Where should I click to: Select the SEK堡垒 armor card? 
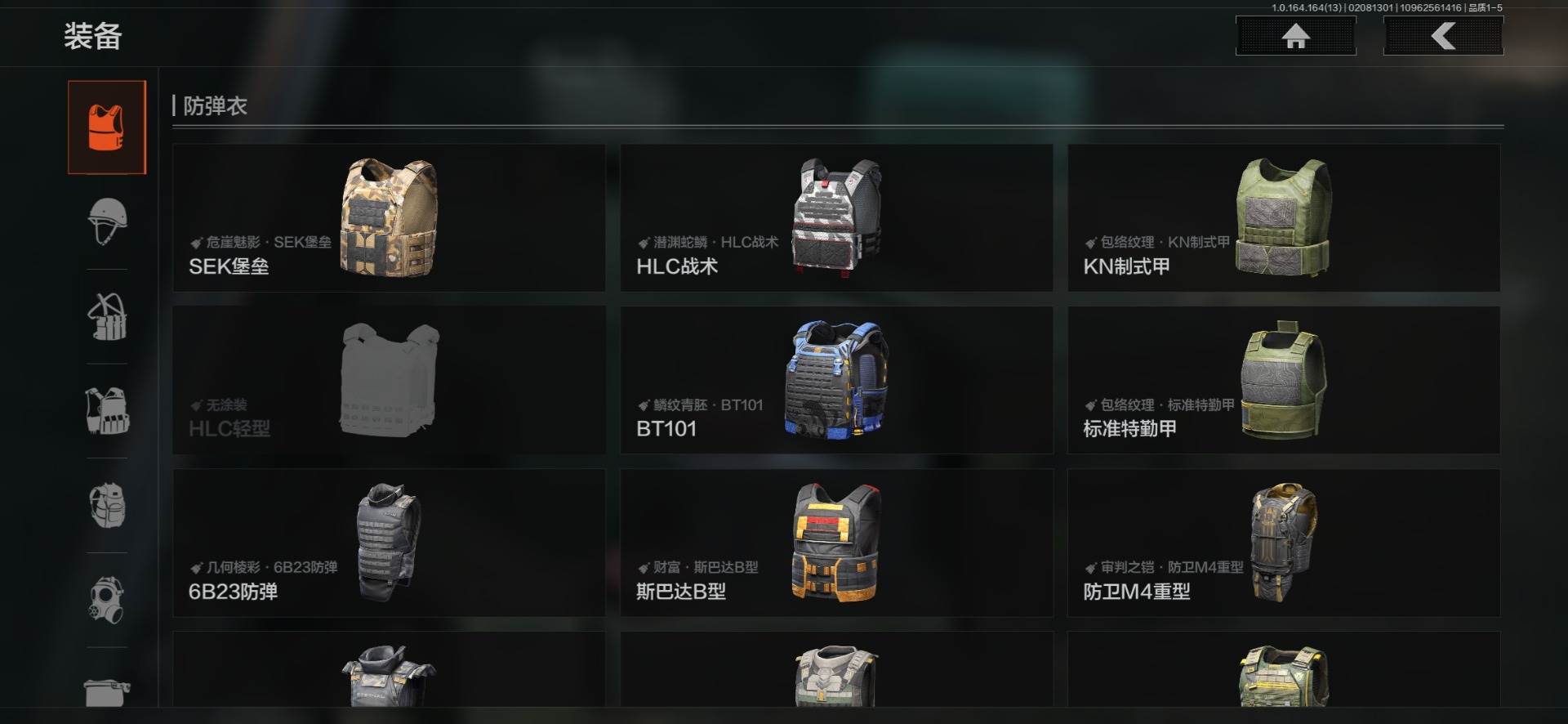tap(389, 217)
